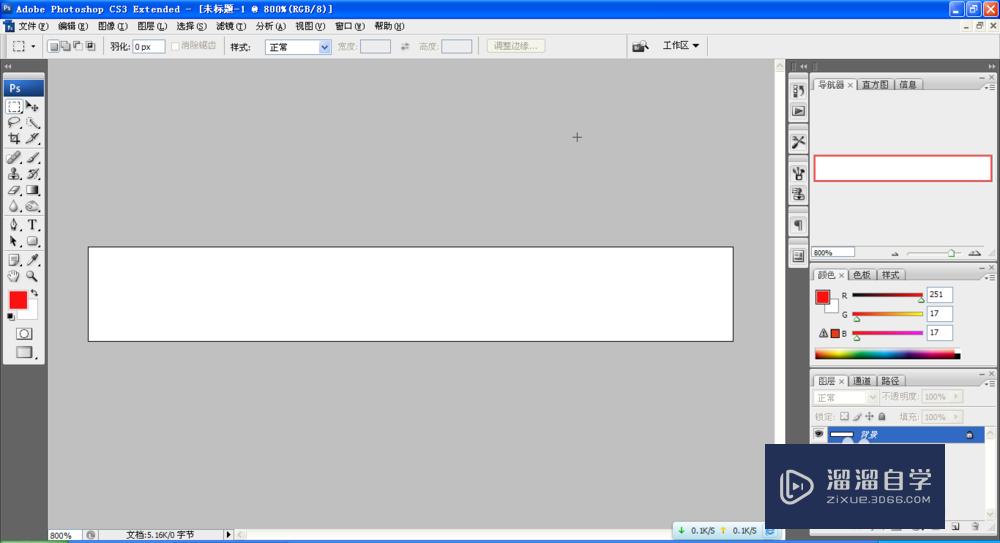1000x543 pixels.
Task: Select the Zoom tool
Action: point(33,276)
